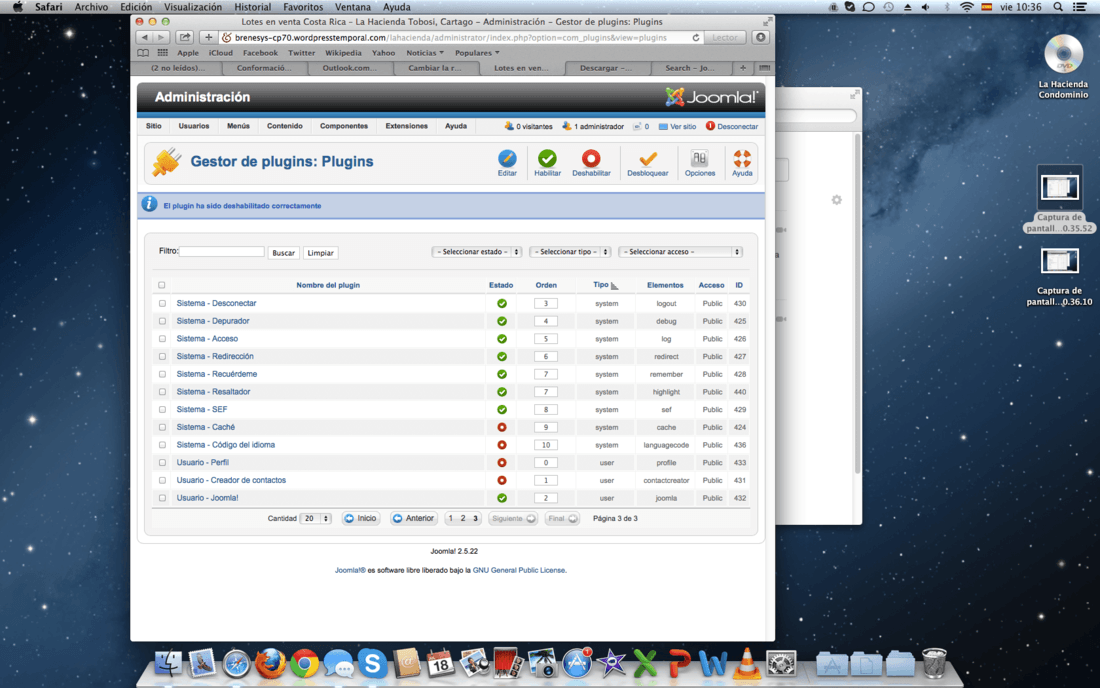Open the Seleccionar acceso dropdown
The height and width of the screenshot is (688, 1100).
(x=680, y=252)
